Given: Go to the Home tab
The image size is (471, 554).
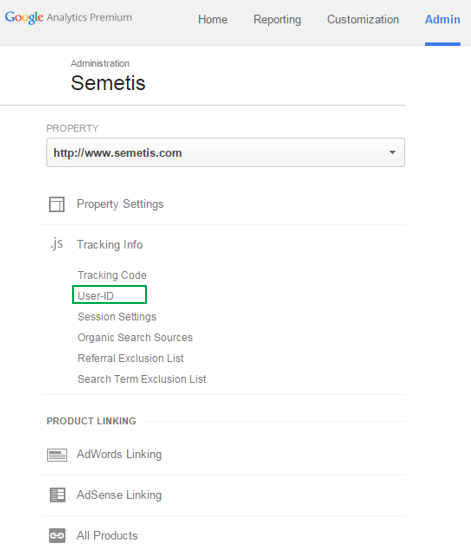Looking at the screenshot, I should (x=213, y=19).
